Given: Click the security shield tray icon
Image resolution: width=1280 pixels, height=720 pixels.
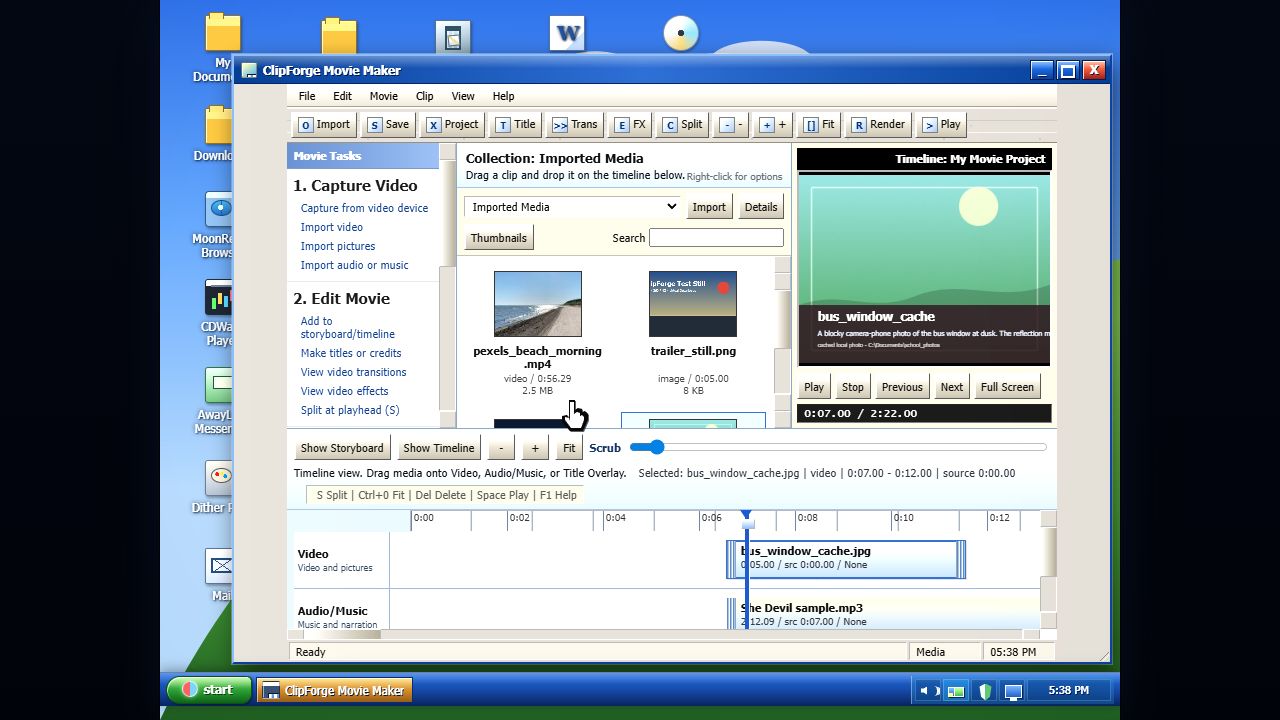Looking at the screenshot, I should (x=985, y=691).
